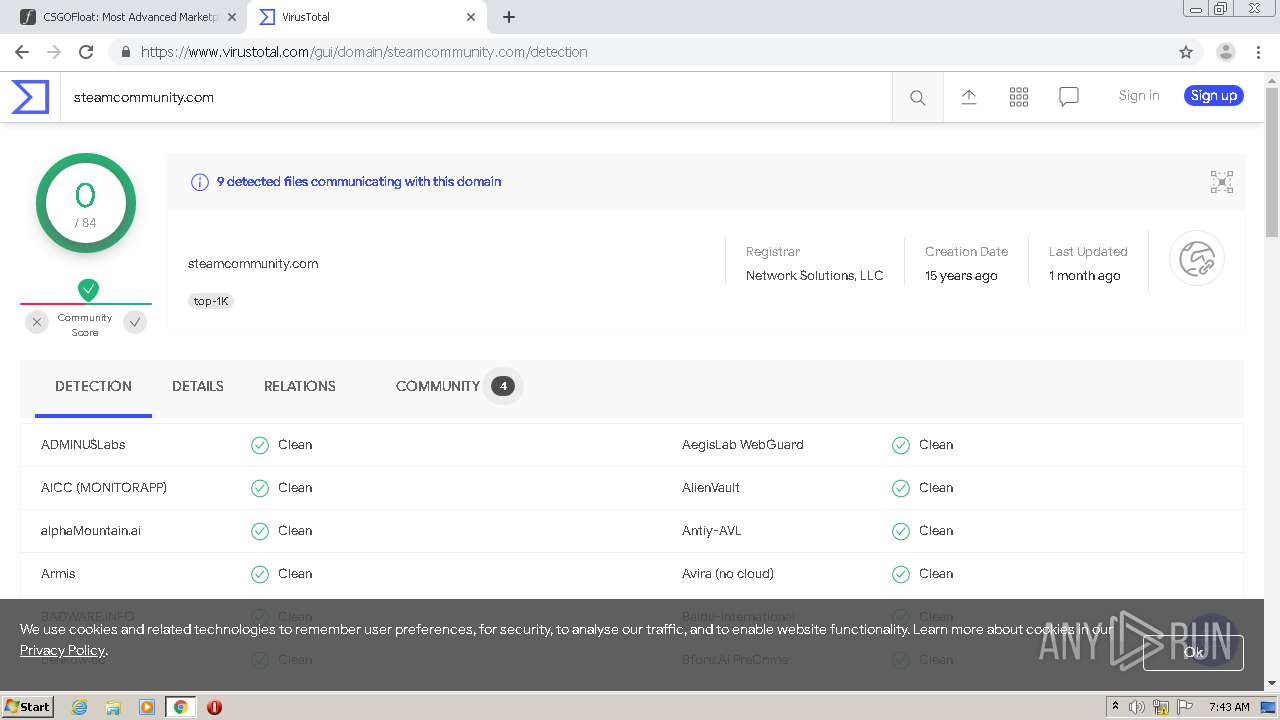Click the green community score shield icon
The image size is (1280, 720).
tap(88, 290)
